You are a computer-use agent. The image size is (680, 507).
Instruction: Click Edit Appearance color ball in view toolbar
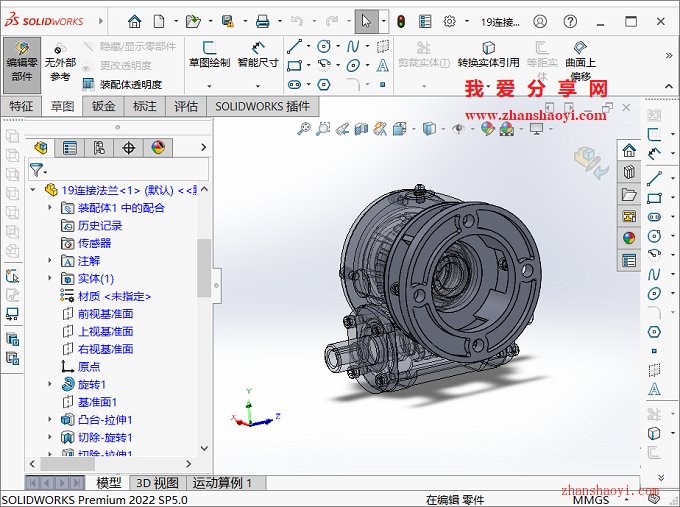tap(487, 129)
